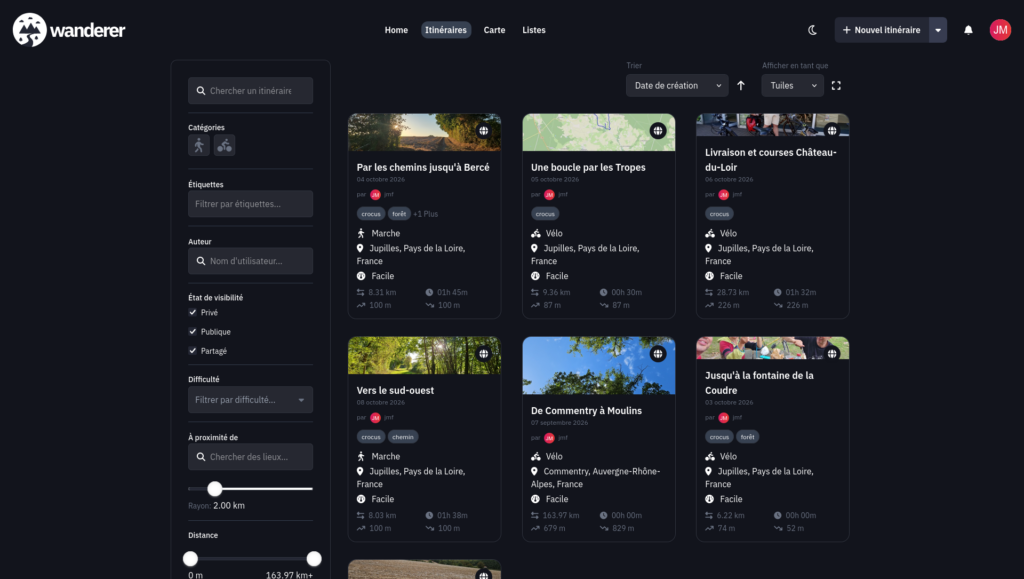Reverse sort order arrow

coord(741,86)
